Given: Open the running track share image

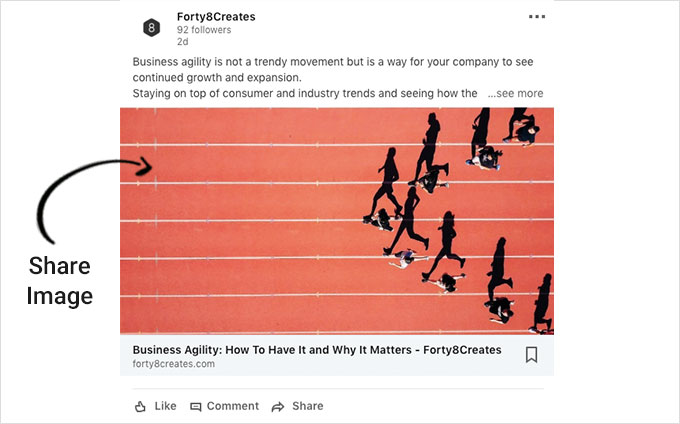Looking at the screenshot, I should tap(337, 221).
